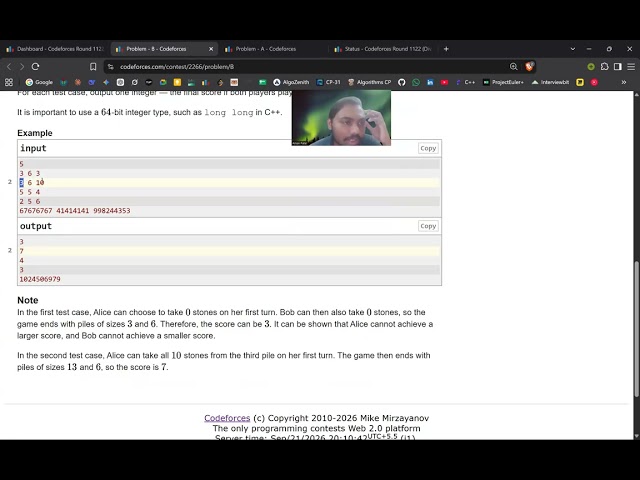The image size is (640, 480).
Task: Show hidden bookmarks with the double chevron
Action: pyautogui.click(x=624, y=82)
